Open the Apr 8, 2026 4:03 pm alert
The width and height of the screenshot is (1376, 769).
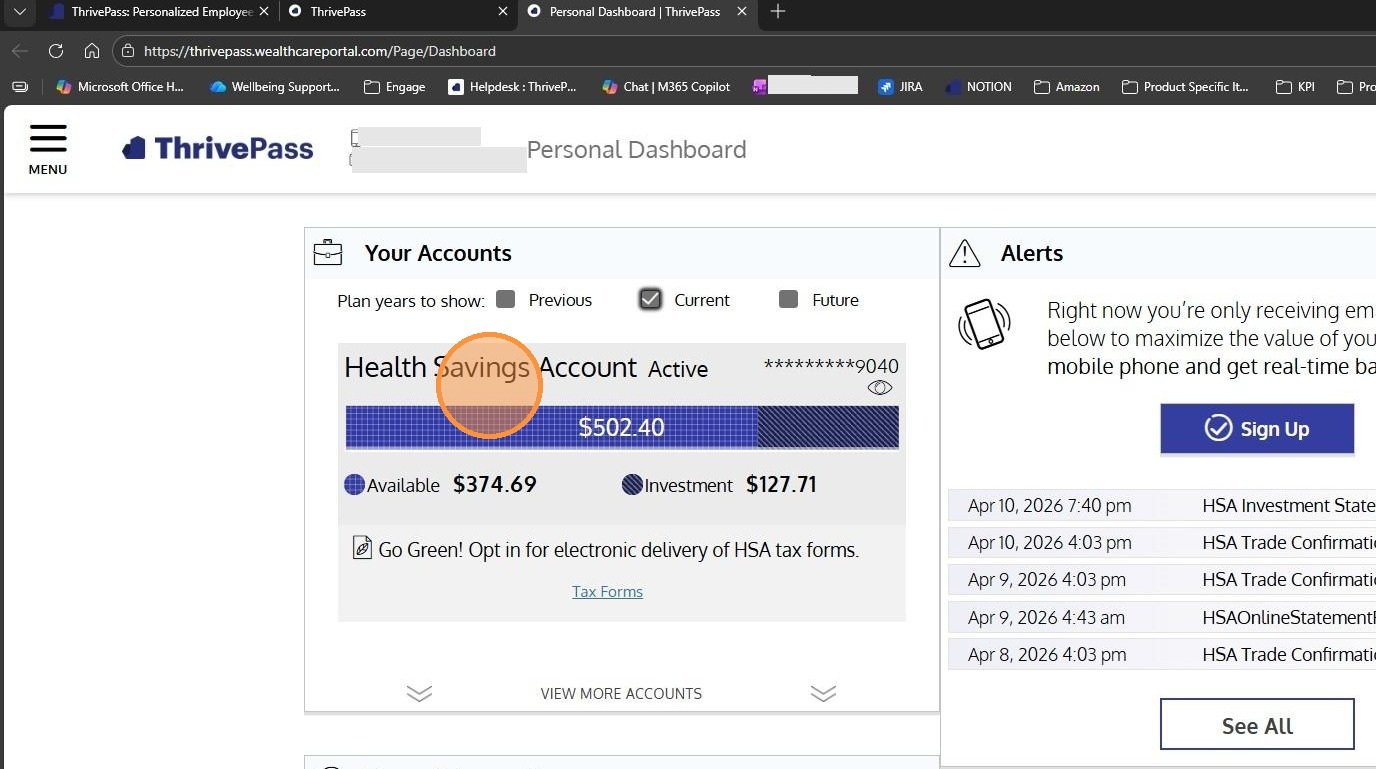click(1162, 654)
